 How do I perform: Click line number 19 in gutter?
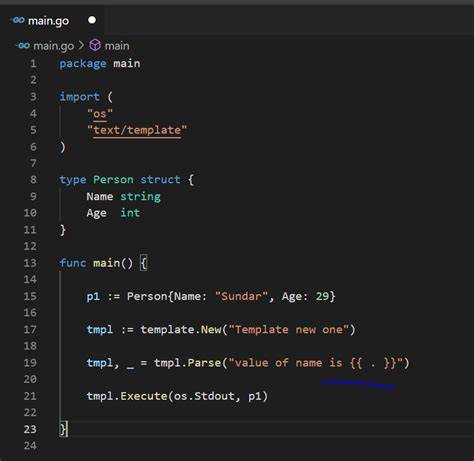pos(30,363)
